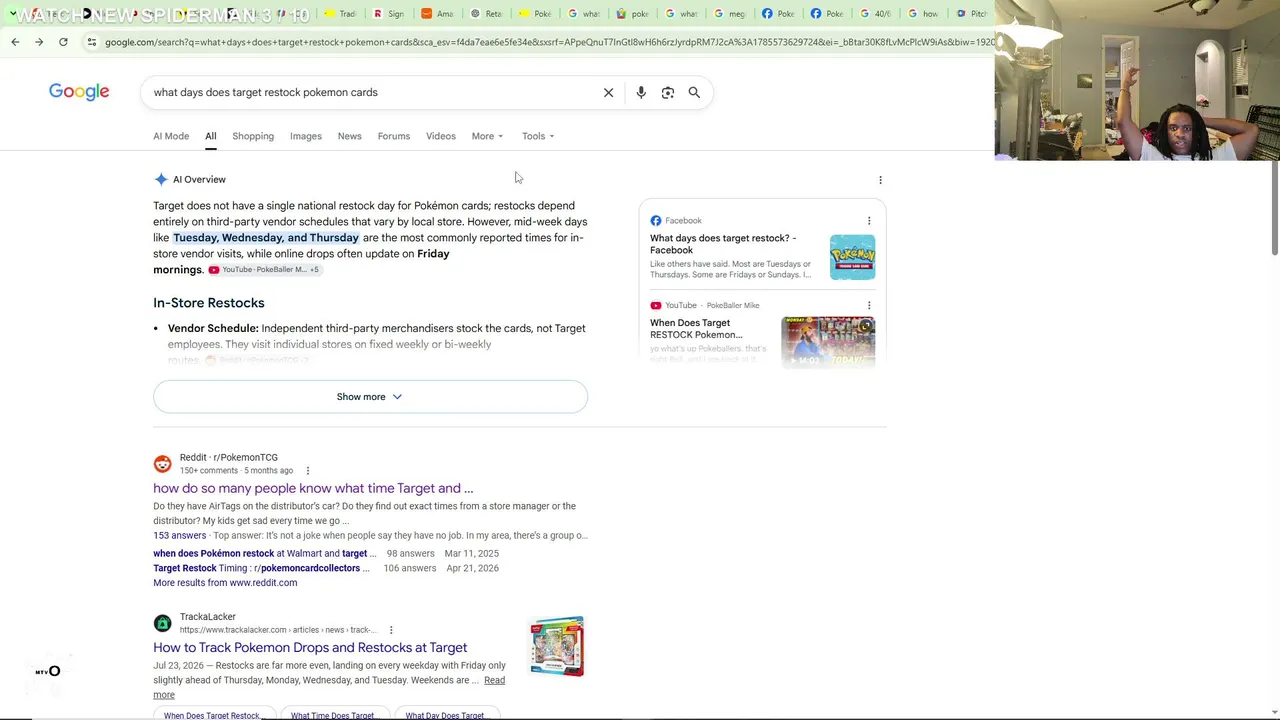Open "When Does Target RESTOCK Pokemon" YouTube link
This screenshot has height=720, width=1280.
(697, 329)
